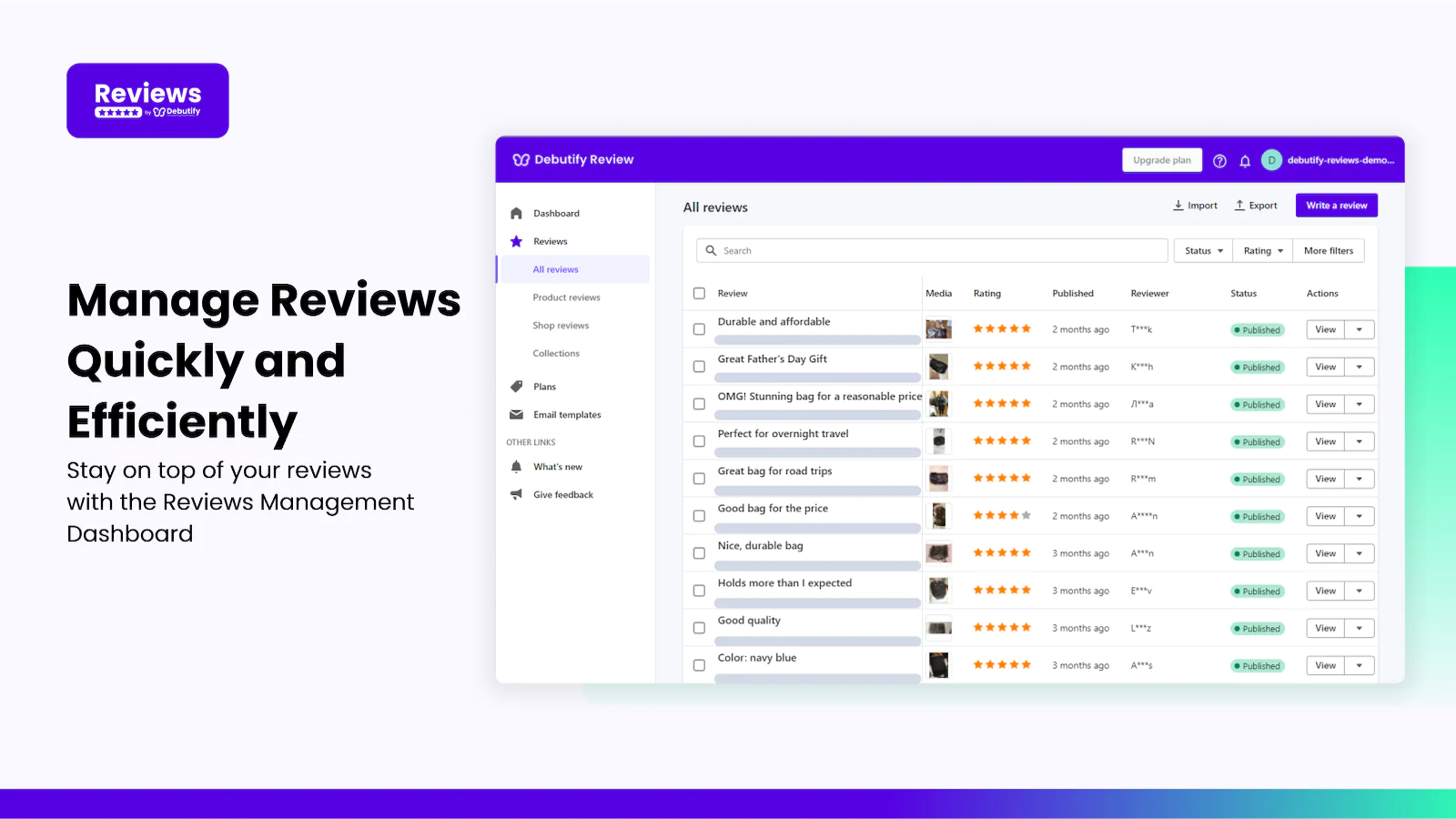Open Dashboard in the sidebar

pos(556,214)
